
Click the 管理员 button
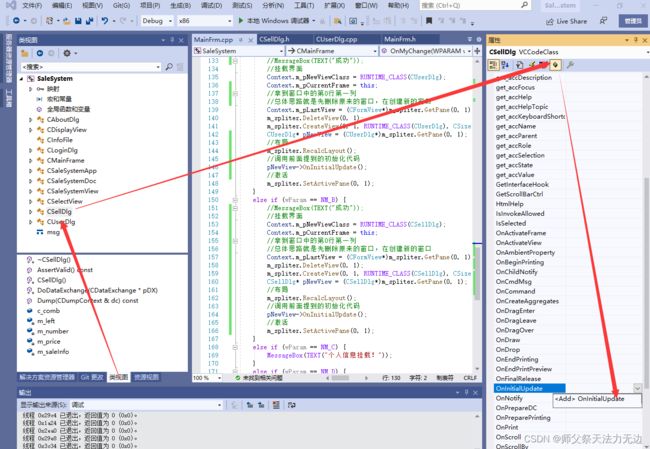[633, 21]
